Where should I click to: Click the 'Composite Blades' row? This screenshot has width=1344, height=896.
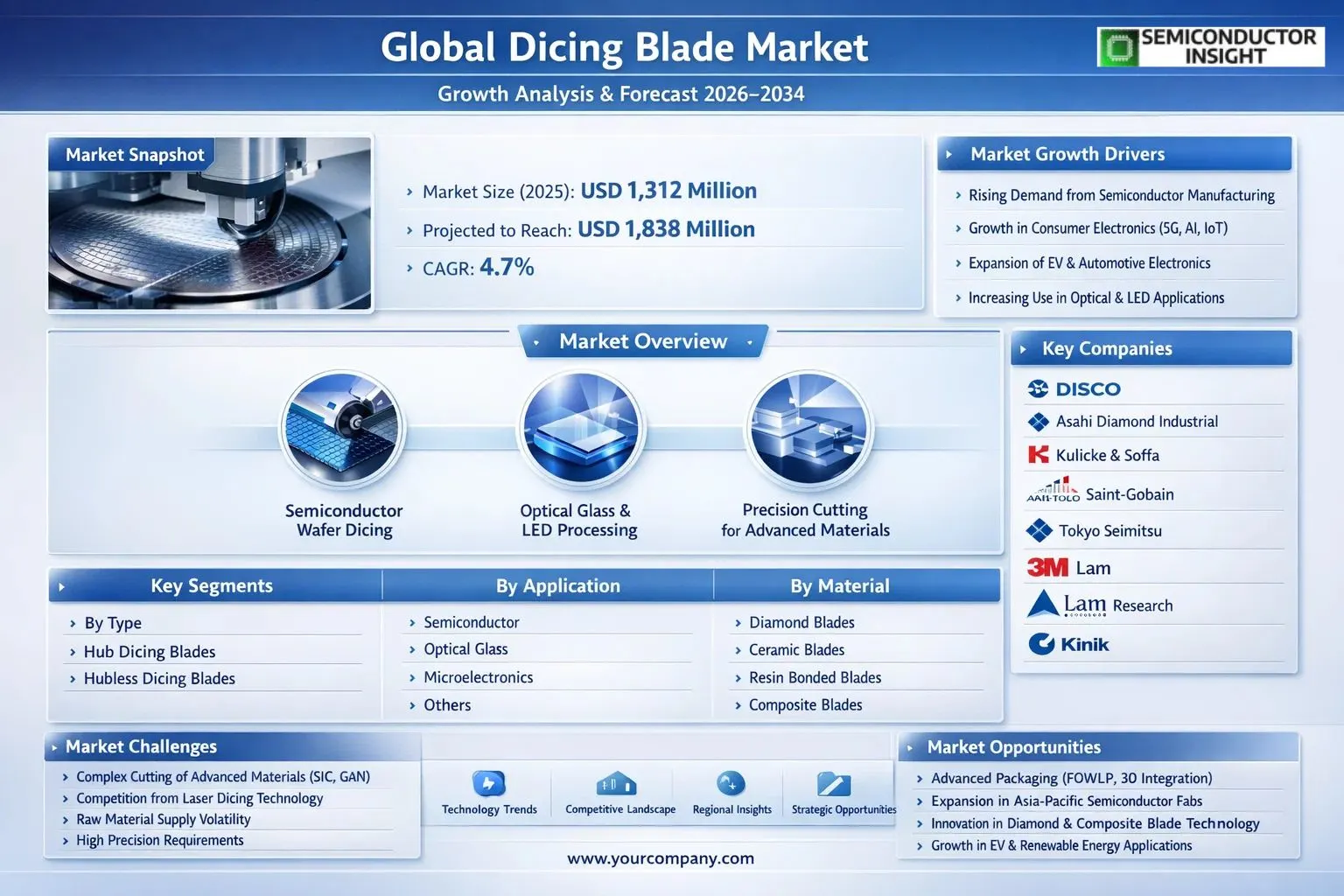pos(857,705)
